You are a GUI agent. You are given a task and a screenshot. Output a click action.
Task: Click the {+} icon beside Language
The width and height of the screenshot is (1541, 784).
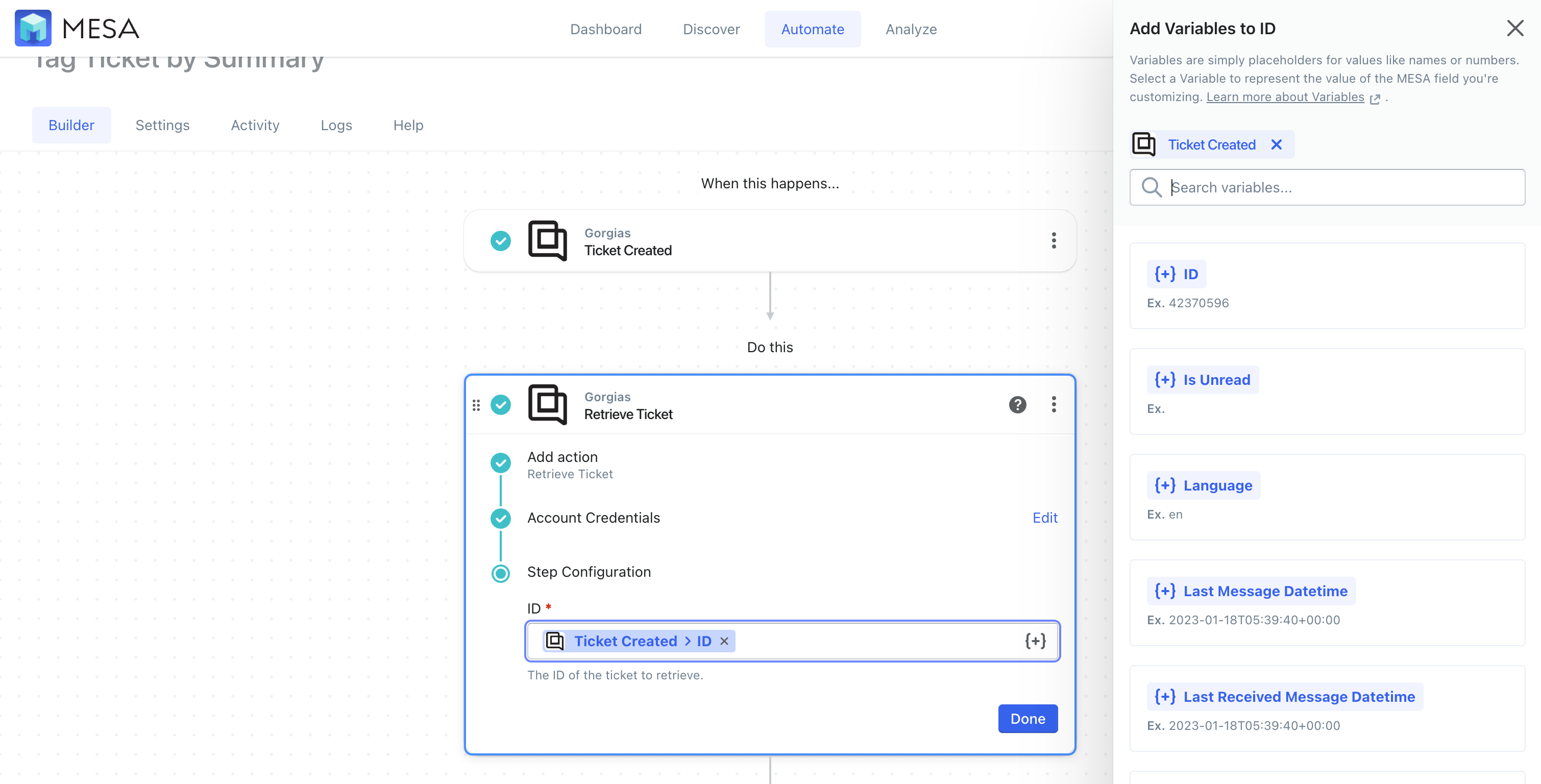point(1165,485)
